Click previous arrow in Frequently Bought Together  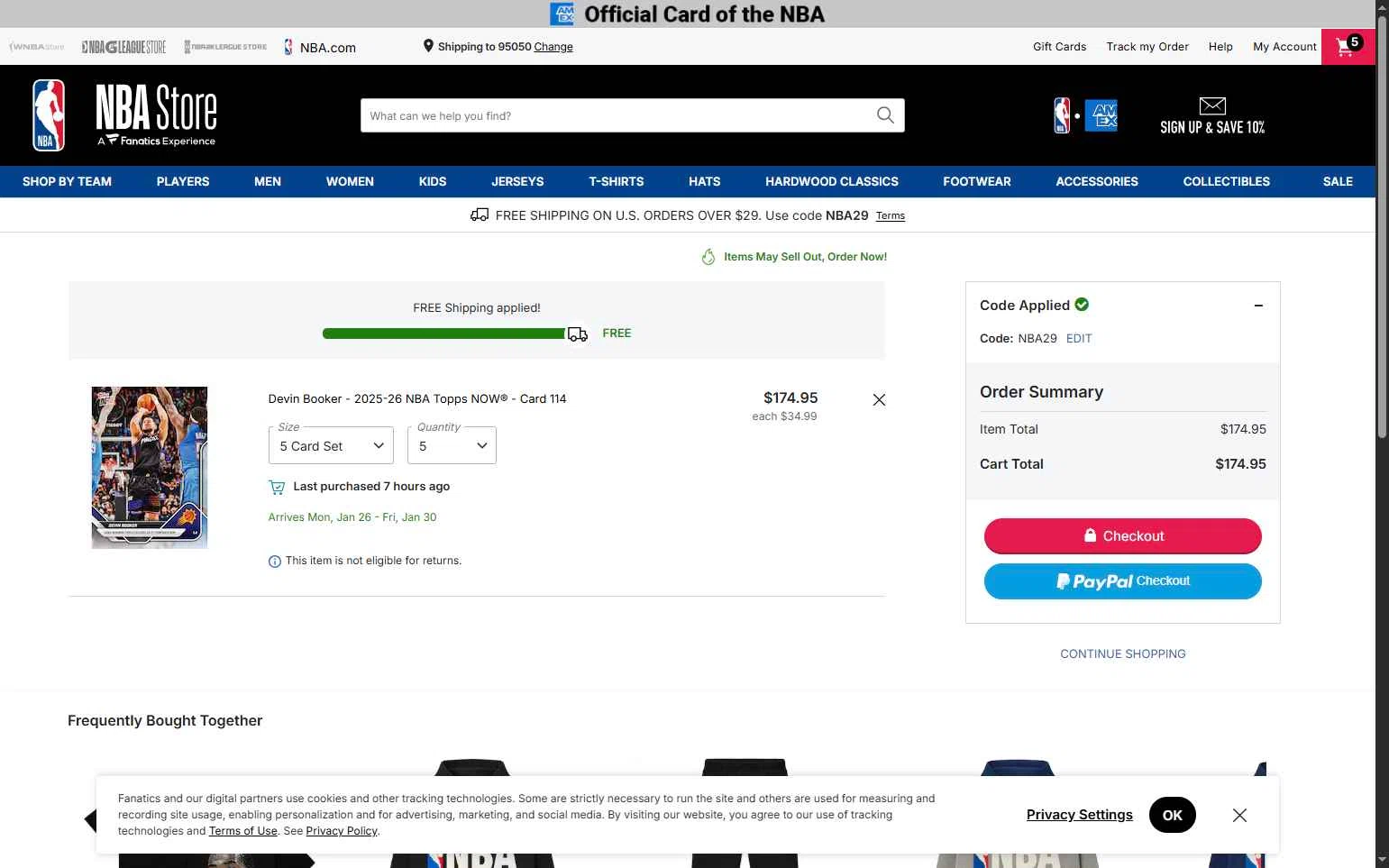tap(90, 819)
